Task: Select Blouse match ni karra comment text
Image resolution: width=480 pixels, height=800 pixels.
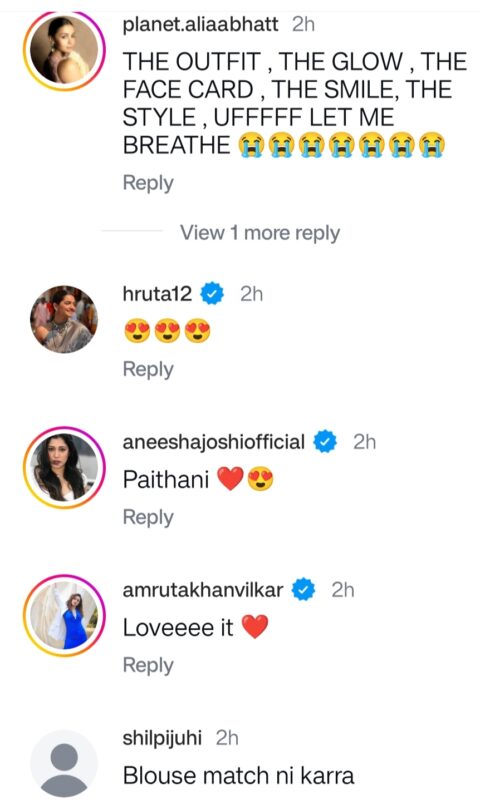Action: (x=238, y=776)
